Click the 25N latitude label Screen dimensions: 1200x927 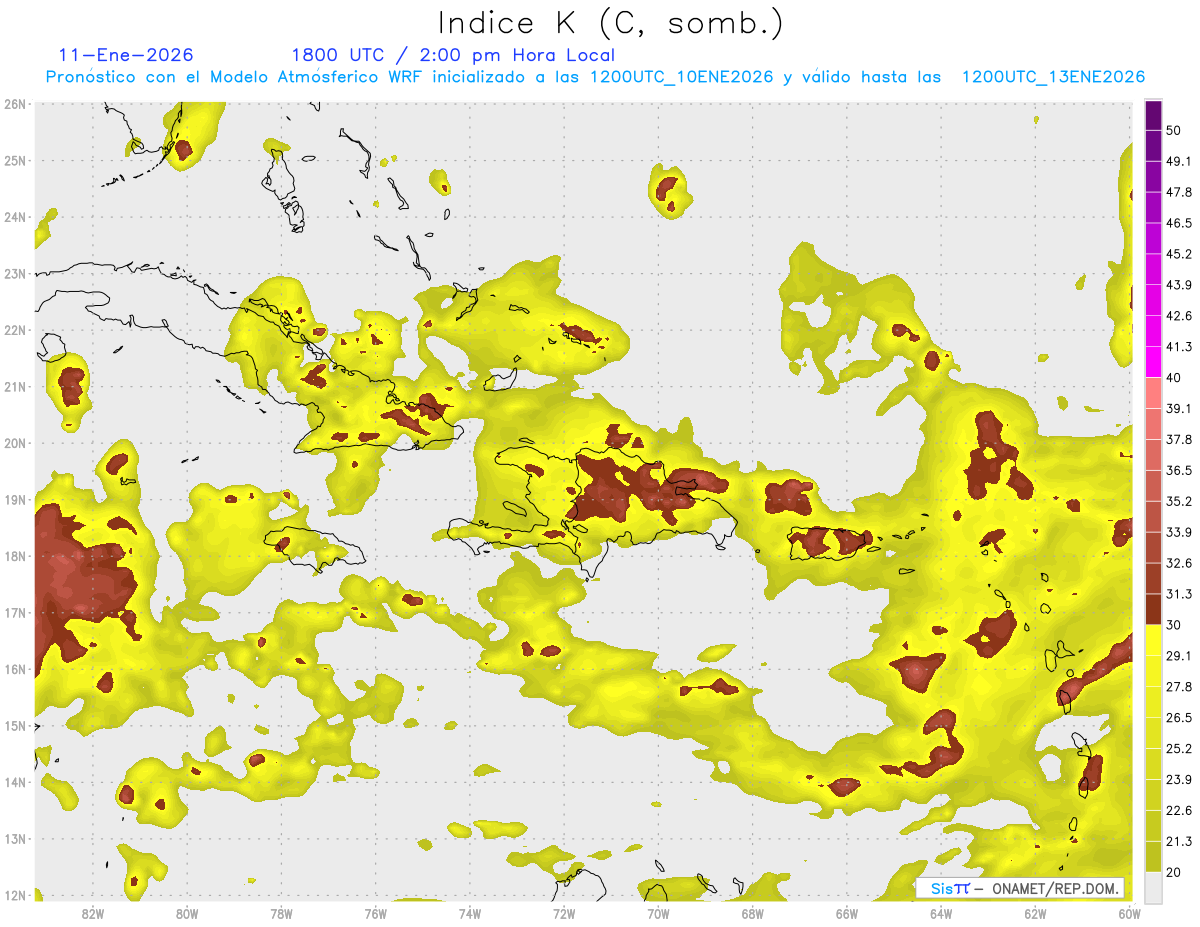15,160
